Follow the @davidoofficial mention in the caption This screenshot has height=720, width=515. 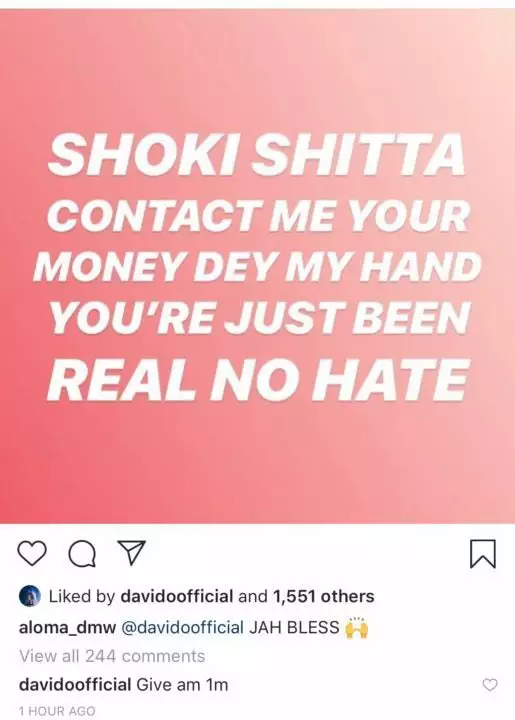(182, 627)
